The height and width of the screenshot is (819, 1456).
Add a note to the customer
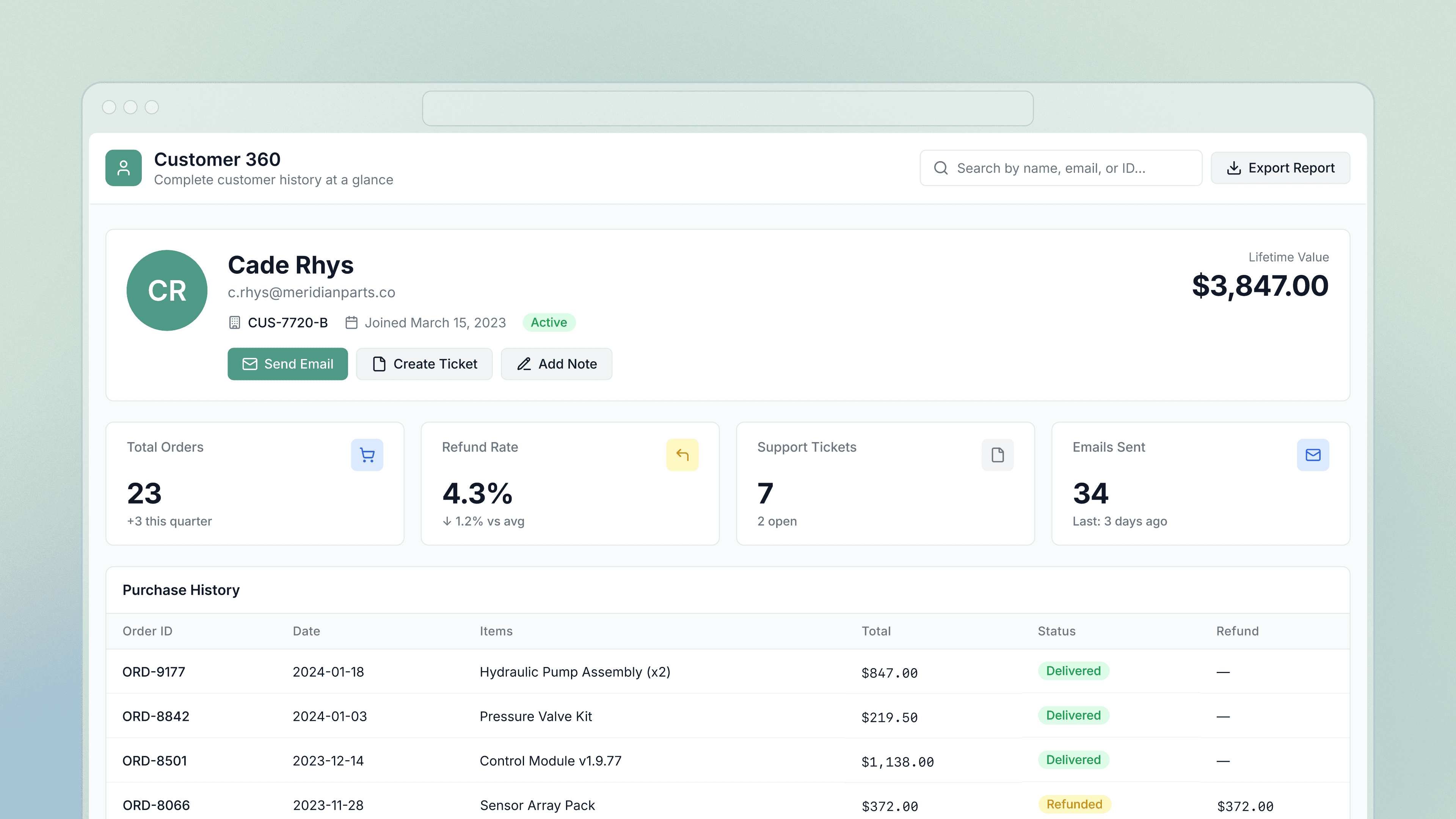(x=557, y=364)
